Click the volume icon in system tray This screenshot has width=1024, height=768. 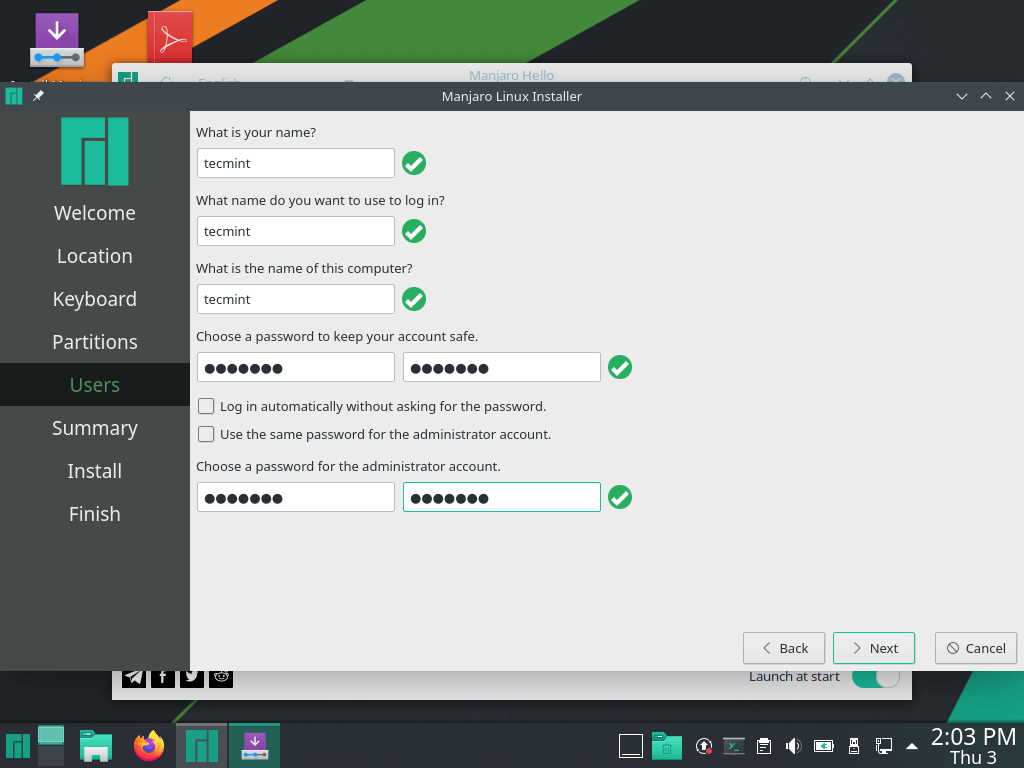[x=793, y=745]
